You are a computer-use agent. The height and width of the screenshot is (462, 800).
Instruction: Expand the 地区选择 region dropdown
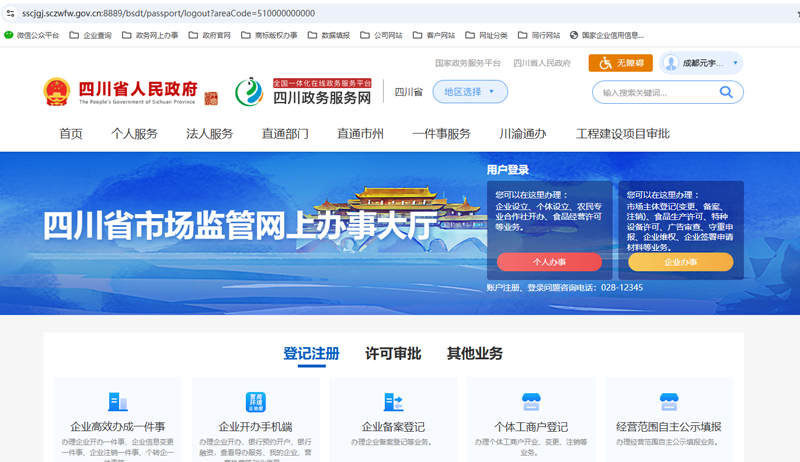pos(470,92)
